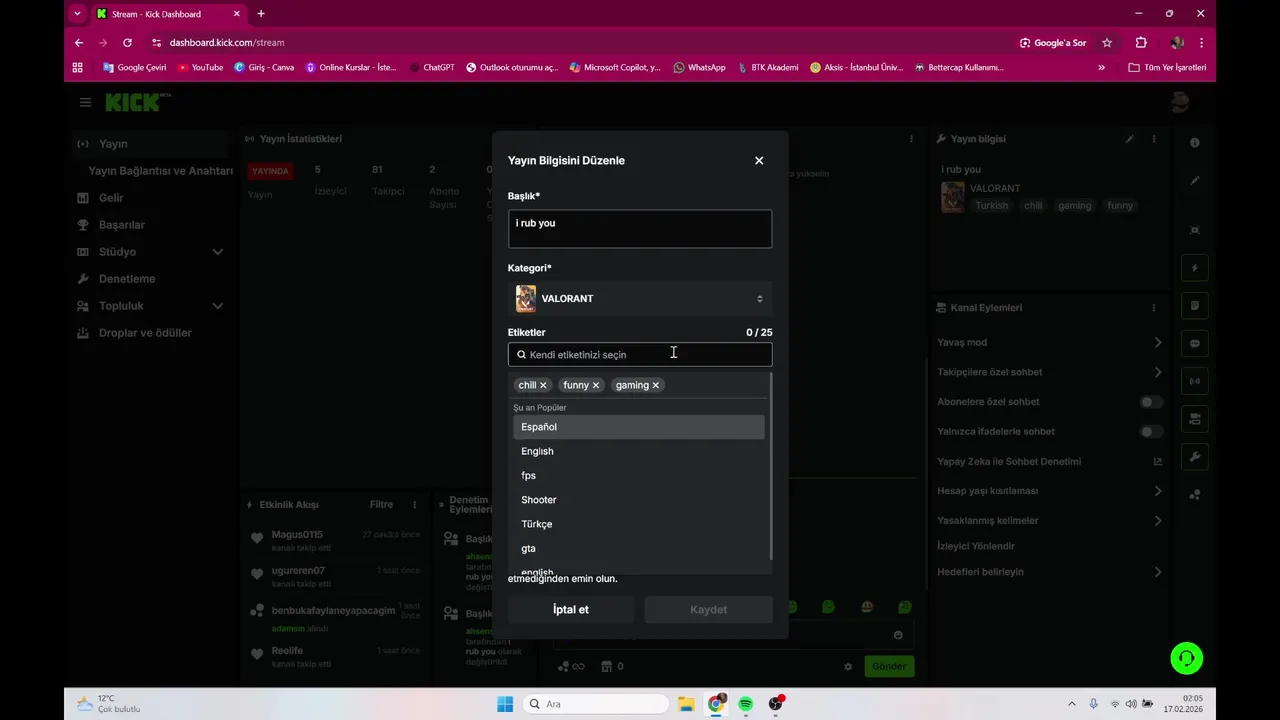The width and height of the screenshot is (1280, 720).
Task: Reload the page in Chrome
Action: click(127, 43)
